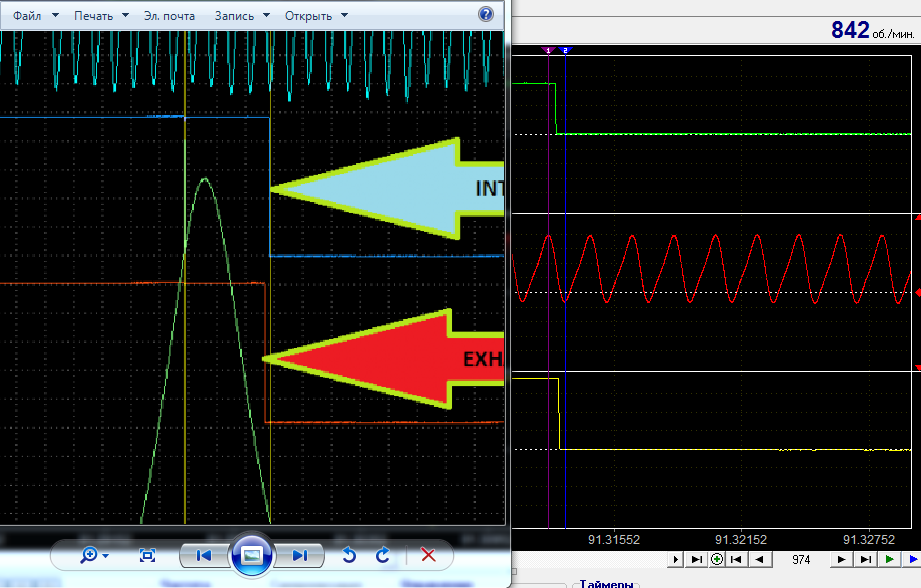Go to previous picture in Photo Viewer
The image size is (921, 588).
[203, 555]
